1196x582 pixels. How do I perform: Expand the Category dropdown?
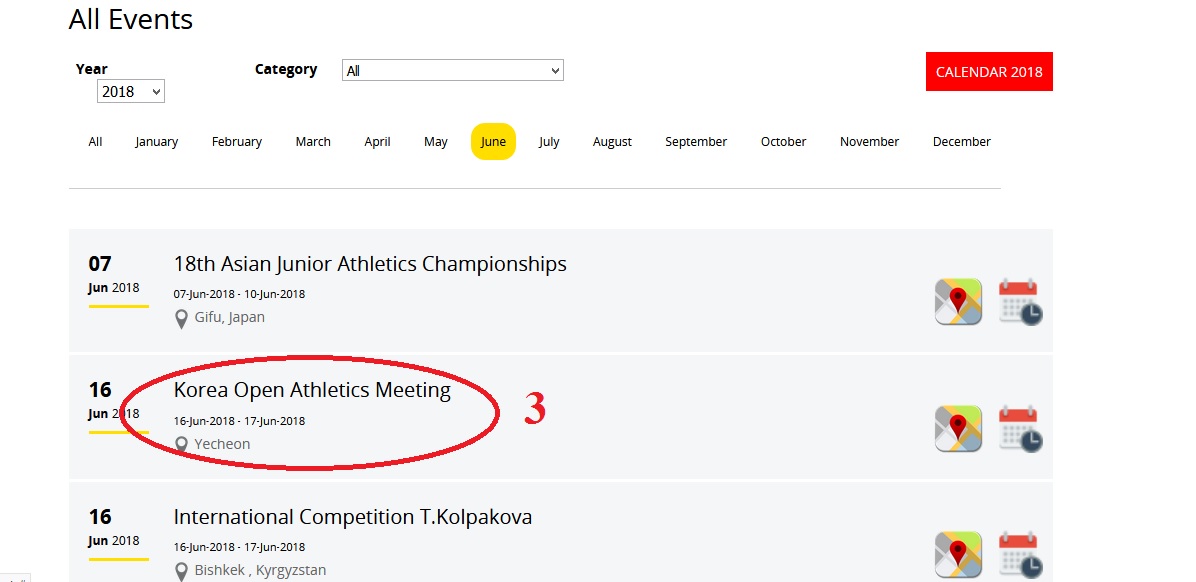coord(453,71)
